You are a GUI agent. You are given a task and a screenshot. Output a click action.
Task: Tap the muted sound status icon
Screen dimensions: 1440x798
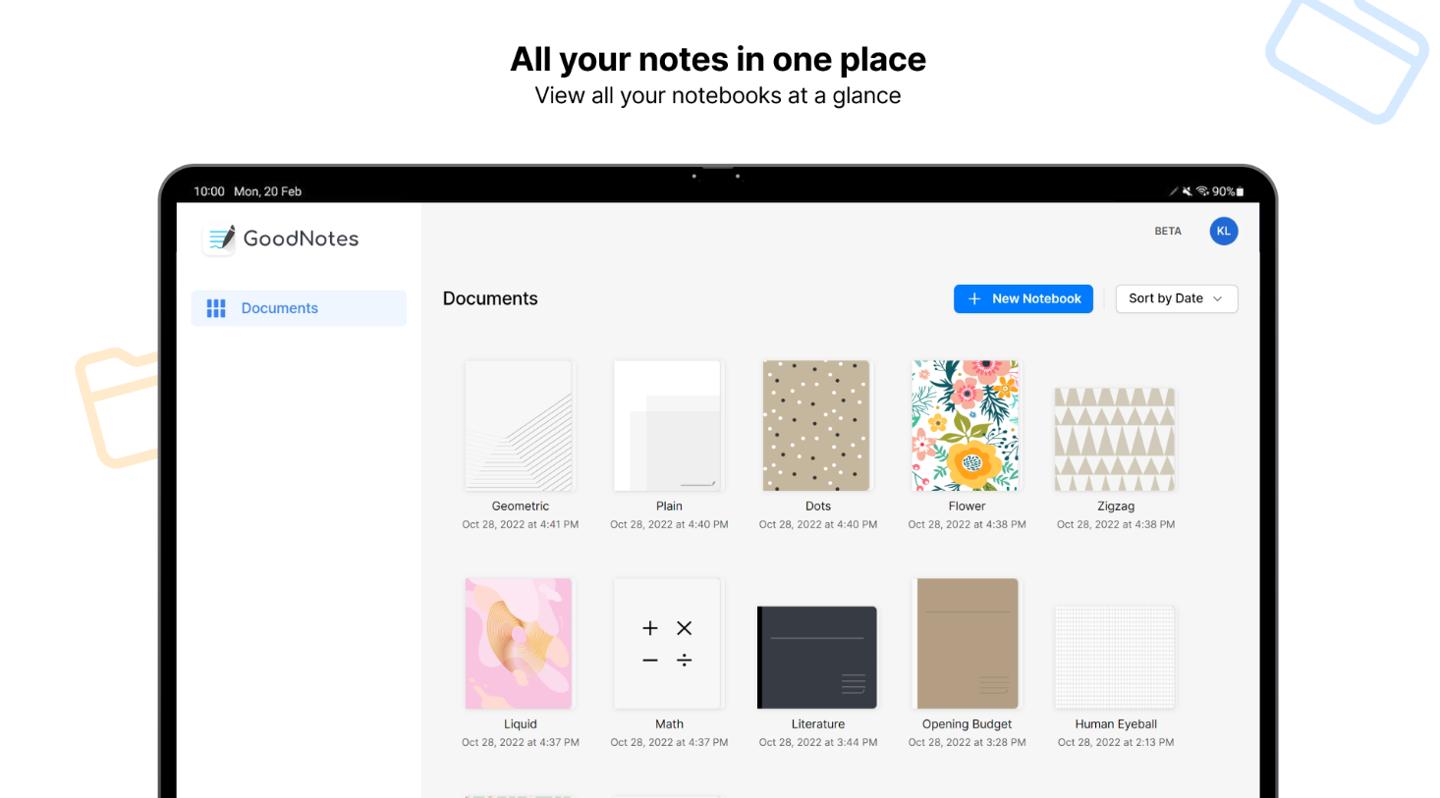pos(1186,190)
